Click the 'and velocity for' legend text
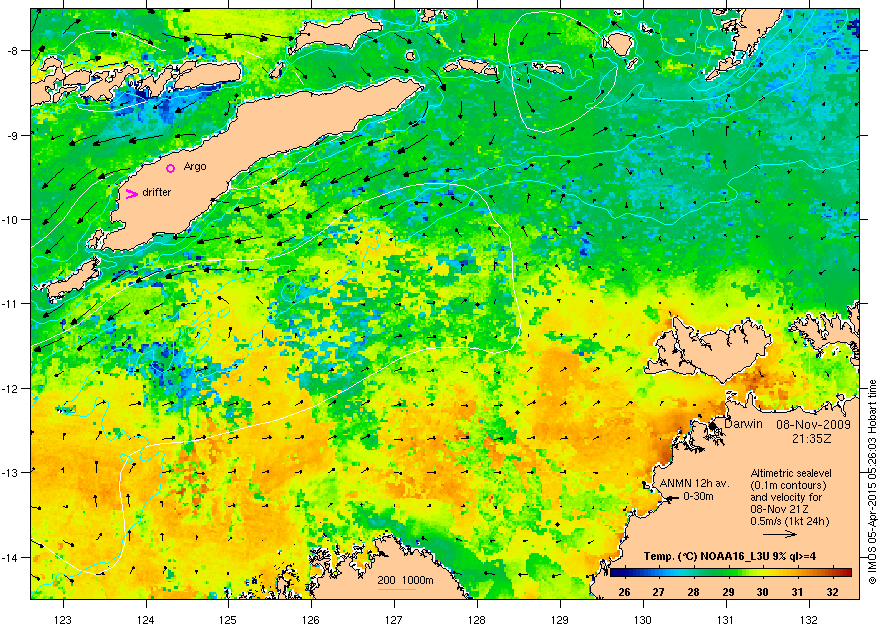The width and height of the screenshot is (880, 630). (786, 497)
